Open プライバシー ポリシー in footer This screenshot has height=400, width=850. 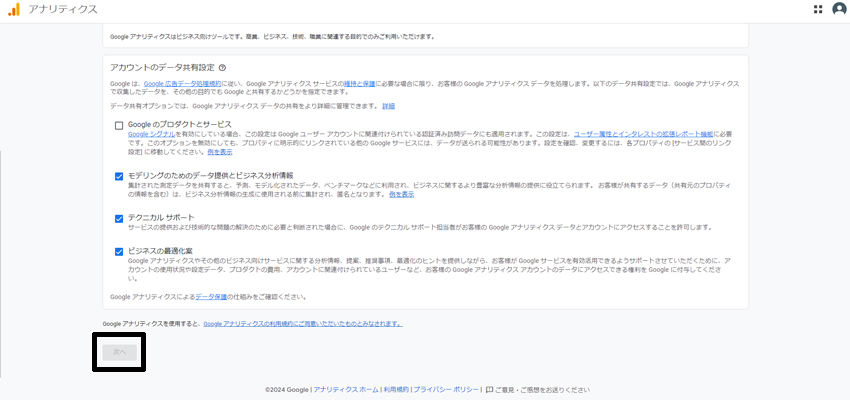(446, 389)
